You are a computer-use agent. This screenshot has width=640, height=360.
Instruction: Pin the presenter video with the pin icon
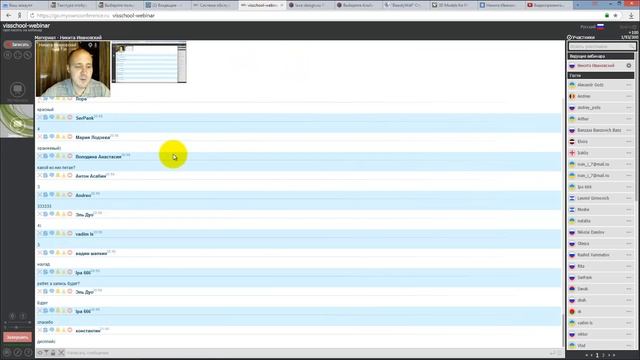90,45
